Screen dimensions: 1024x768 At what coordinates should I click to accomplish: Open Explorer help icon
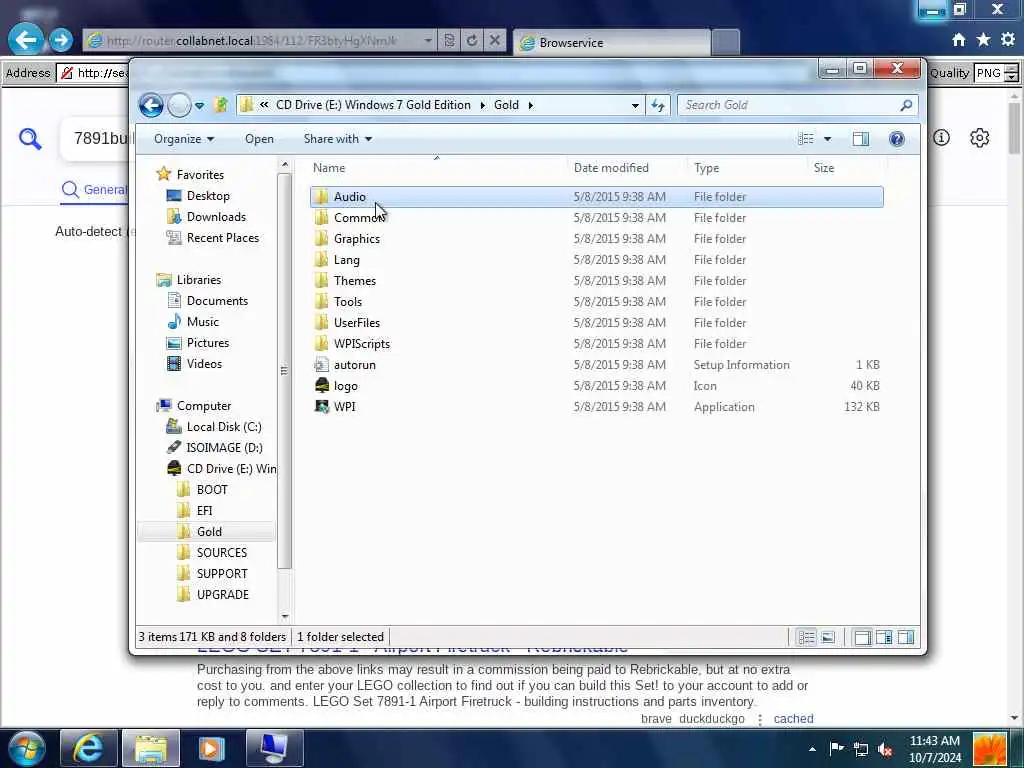[x=897, y=138]
